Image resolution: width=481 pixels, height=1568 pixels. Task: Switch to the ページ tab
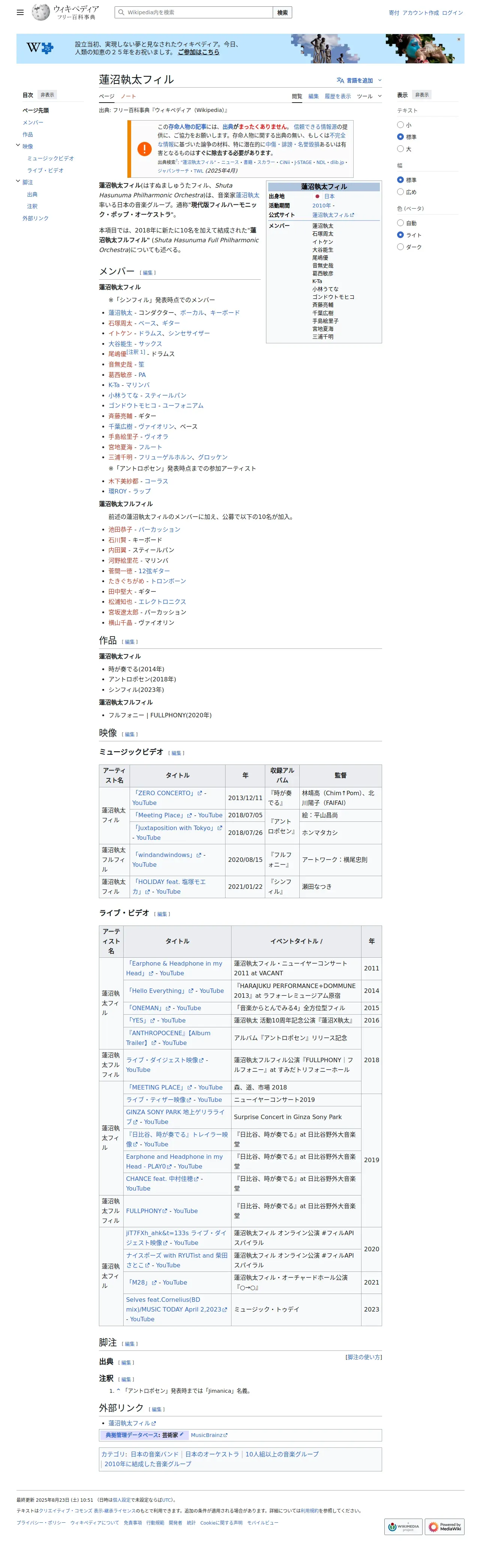pyautogui.click(x=106, y=96)
